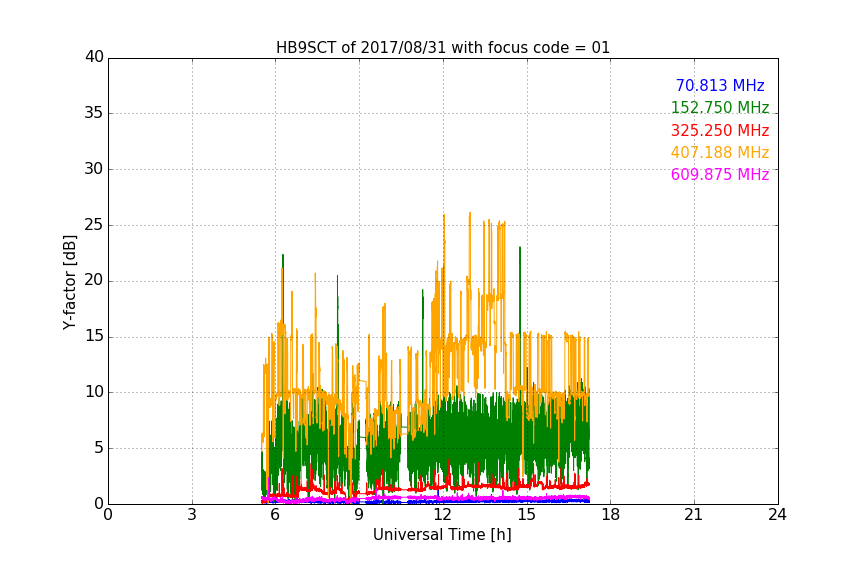Viewport: 864px width, 576px height.
Task: Click the plot title HB9SCT of 2017/08/31
Action: pyautogui.click(x=443, y=48)
